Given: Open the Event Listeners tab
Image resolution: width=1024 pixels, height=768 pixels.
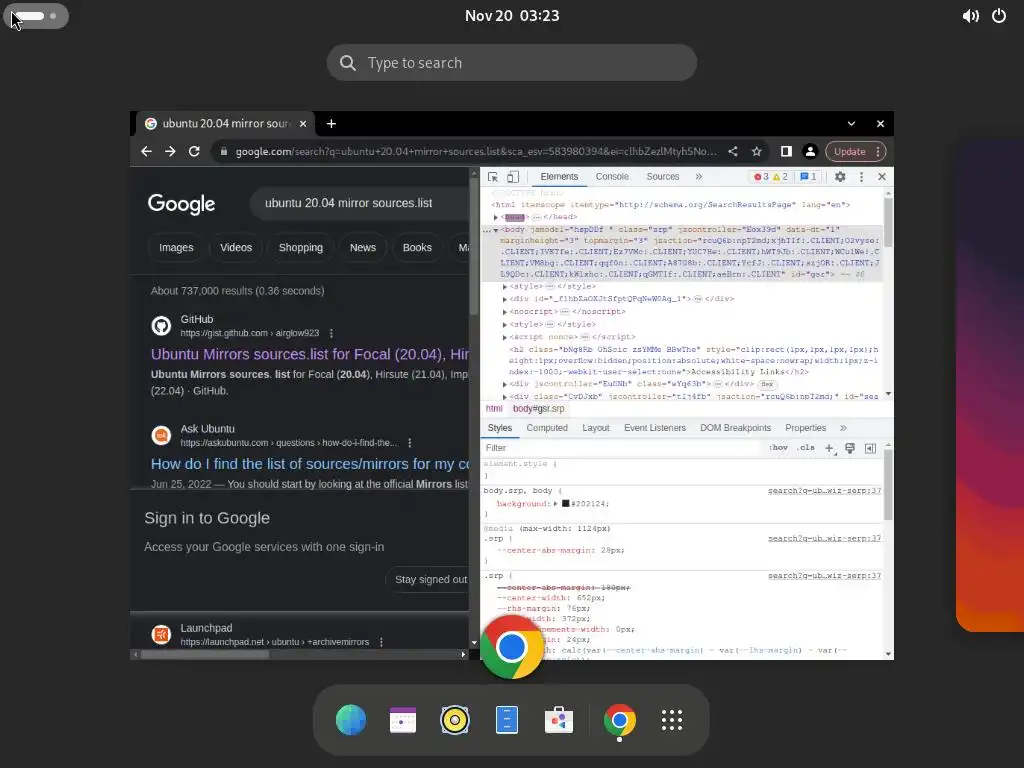Looking at the screenshot, I should coord(654,428).
